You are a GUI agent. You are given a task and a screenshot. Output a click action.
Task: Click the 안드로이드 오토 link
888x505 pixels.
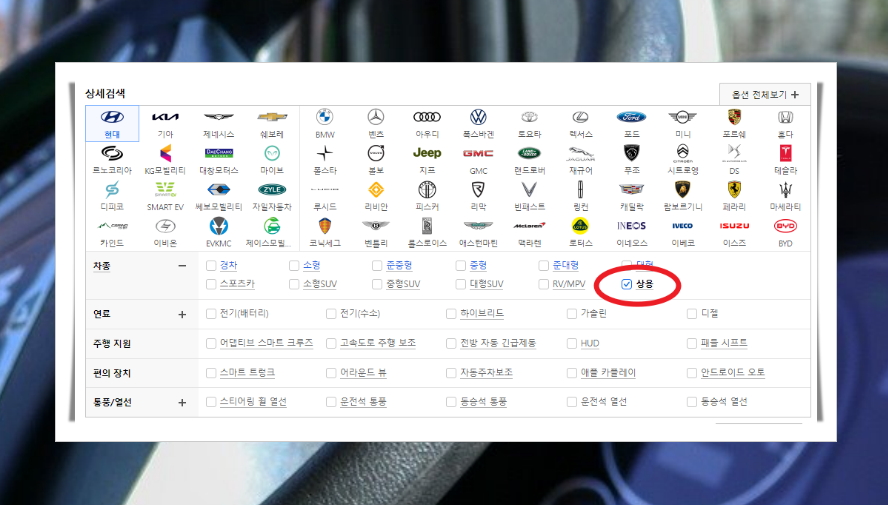733,373
